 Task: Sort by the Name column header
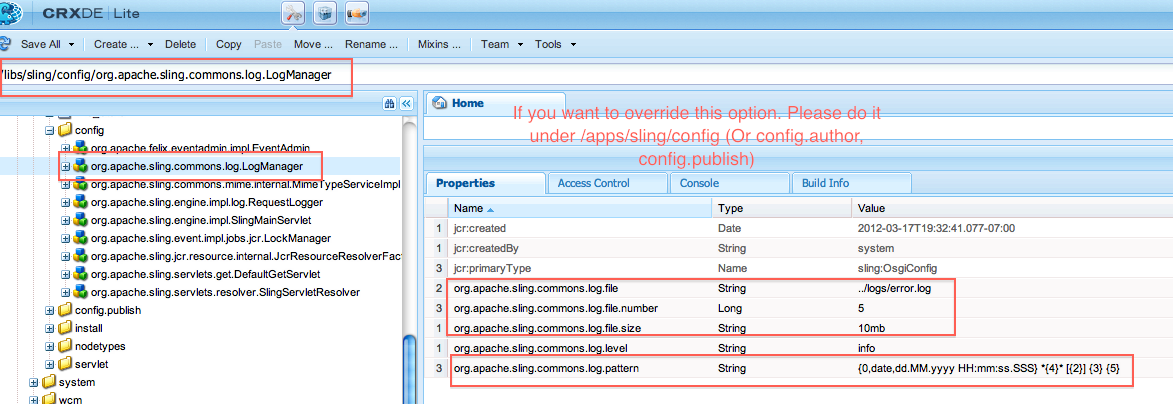pyautogui.click(x=580, y=209)
